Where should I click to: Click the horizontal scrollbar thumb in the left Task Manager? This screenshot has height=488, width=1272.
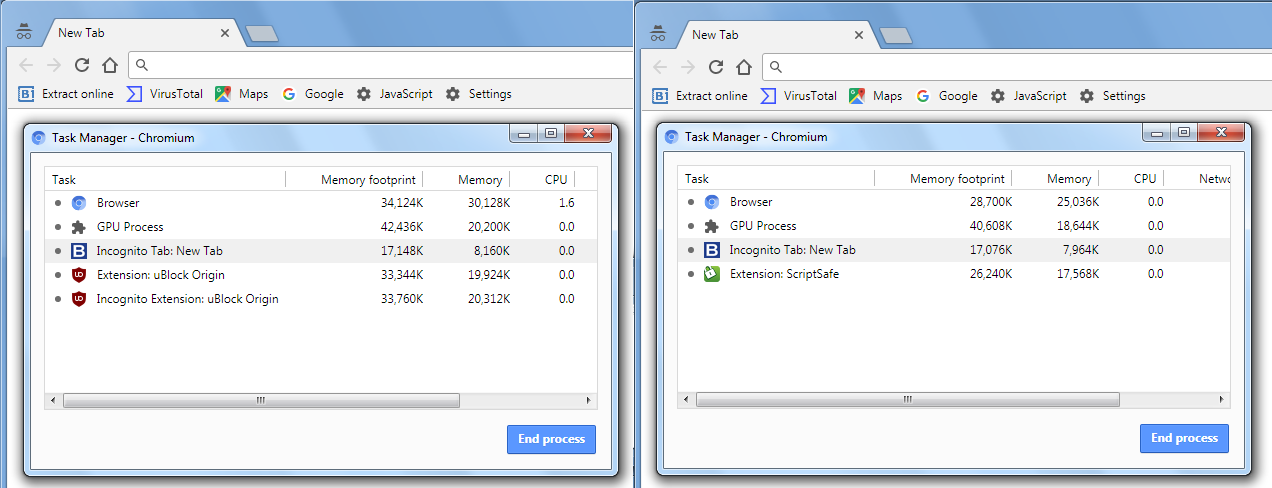[261, 400]
